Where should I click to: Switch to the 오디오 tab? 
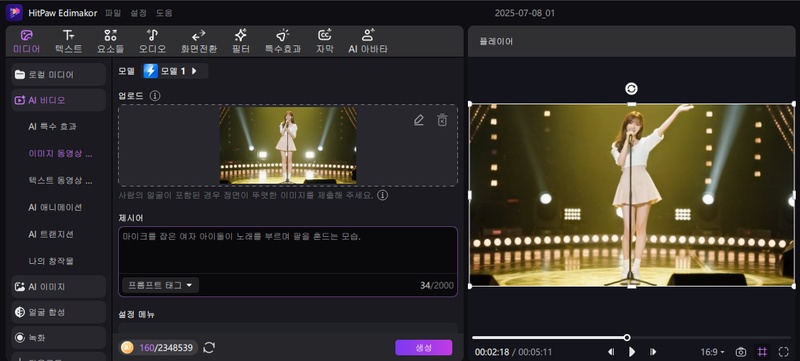[x=152, y=41]
